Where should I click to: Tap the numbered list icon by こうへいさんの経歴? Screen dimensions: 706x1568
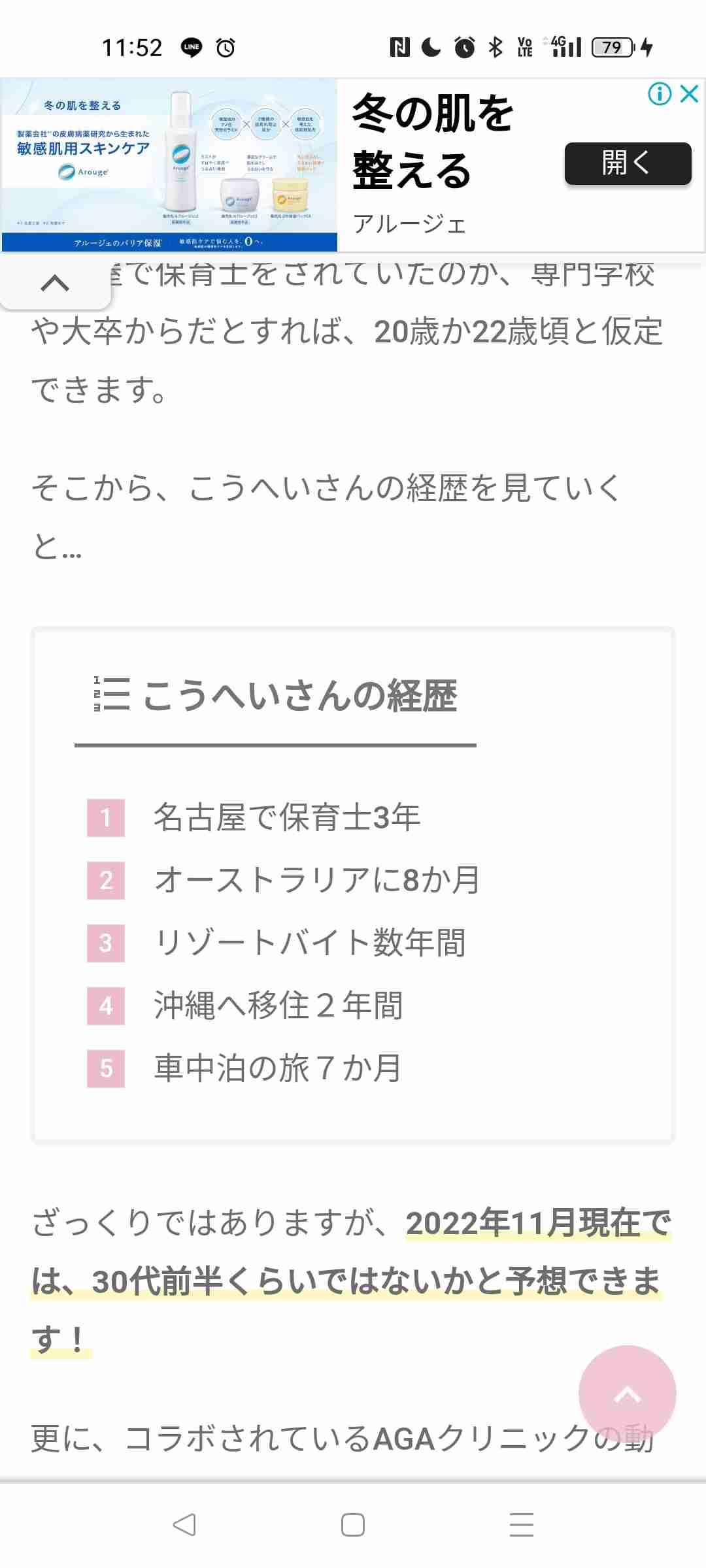(111, 694)
